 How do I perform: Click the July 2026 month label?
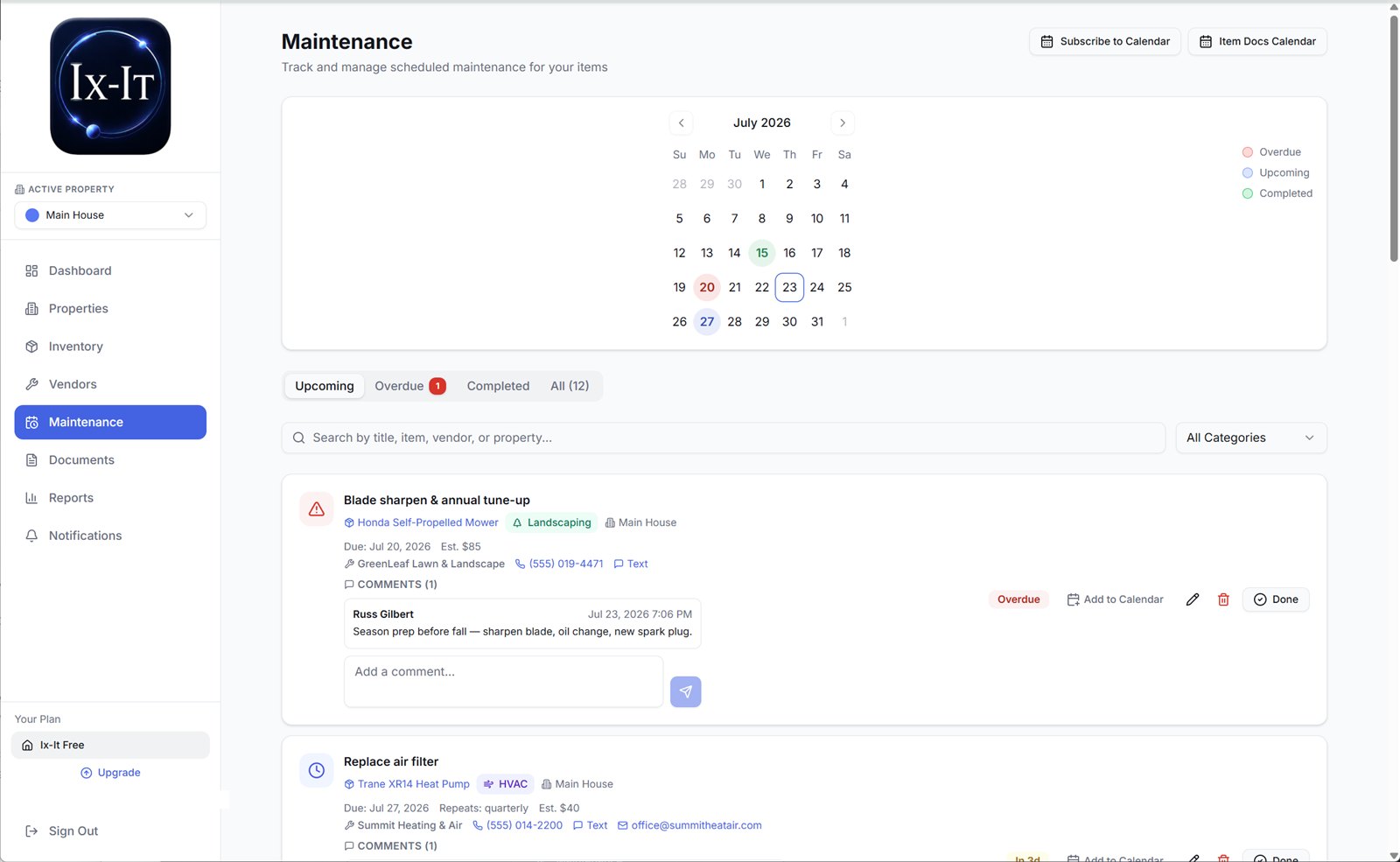click(x=762, y=123)
